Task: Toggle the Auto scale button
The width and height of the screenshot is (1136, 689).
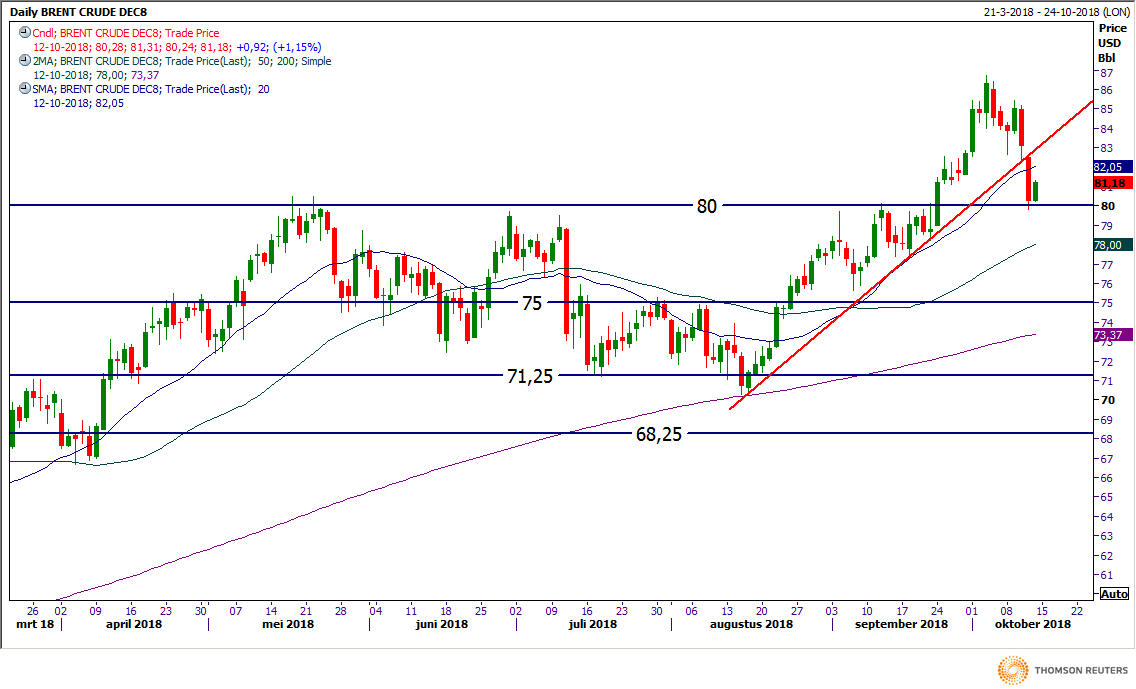Action: pyautogui.click(x=1114, y=594)
